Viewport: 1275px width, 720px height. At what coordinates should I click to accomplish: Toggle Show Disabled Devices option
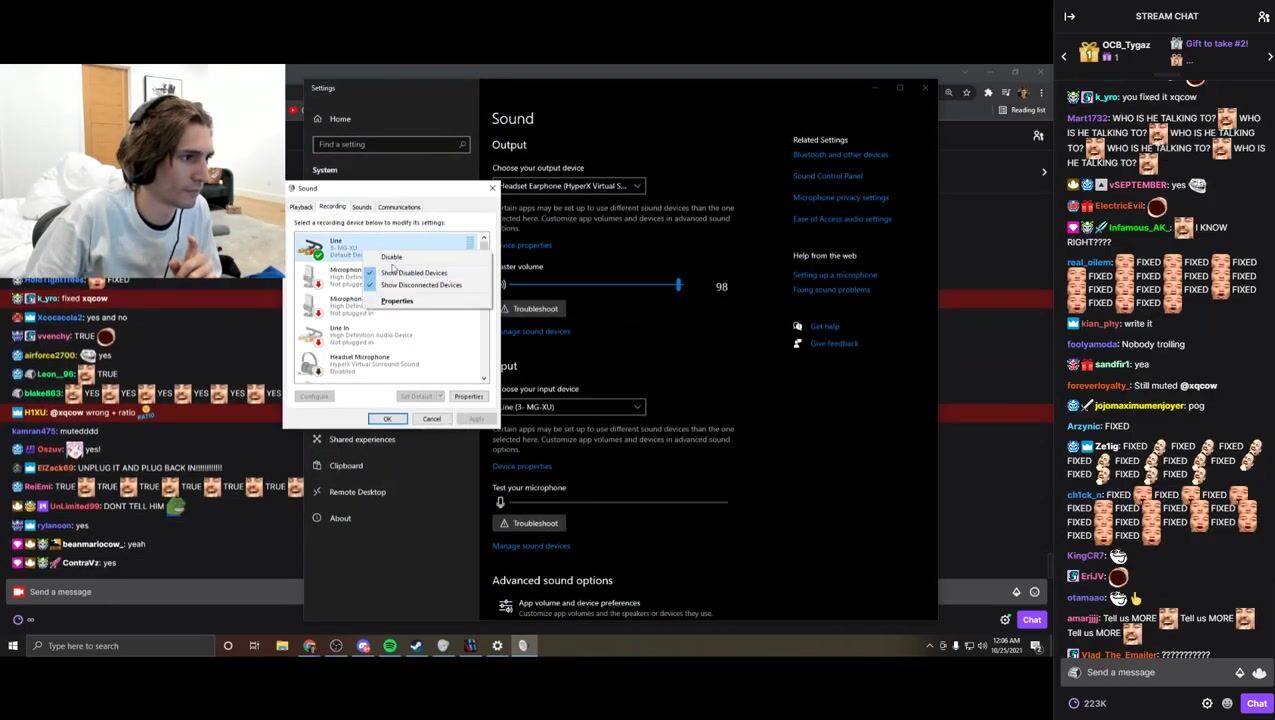tap(414, 273)
